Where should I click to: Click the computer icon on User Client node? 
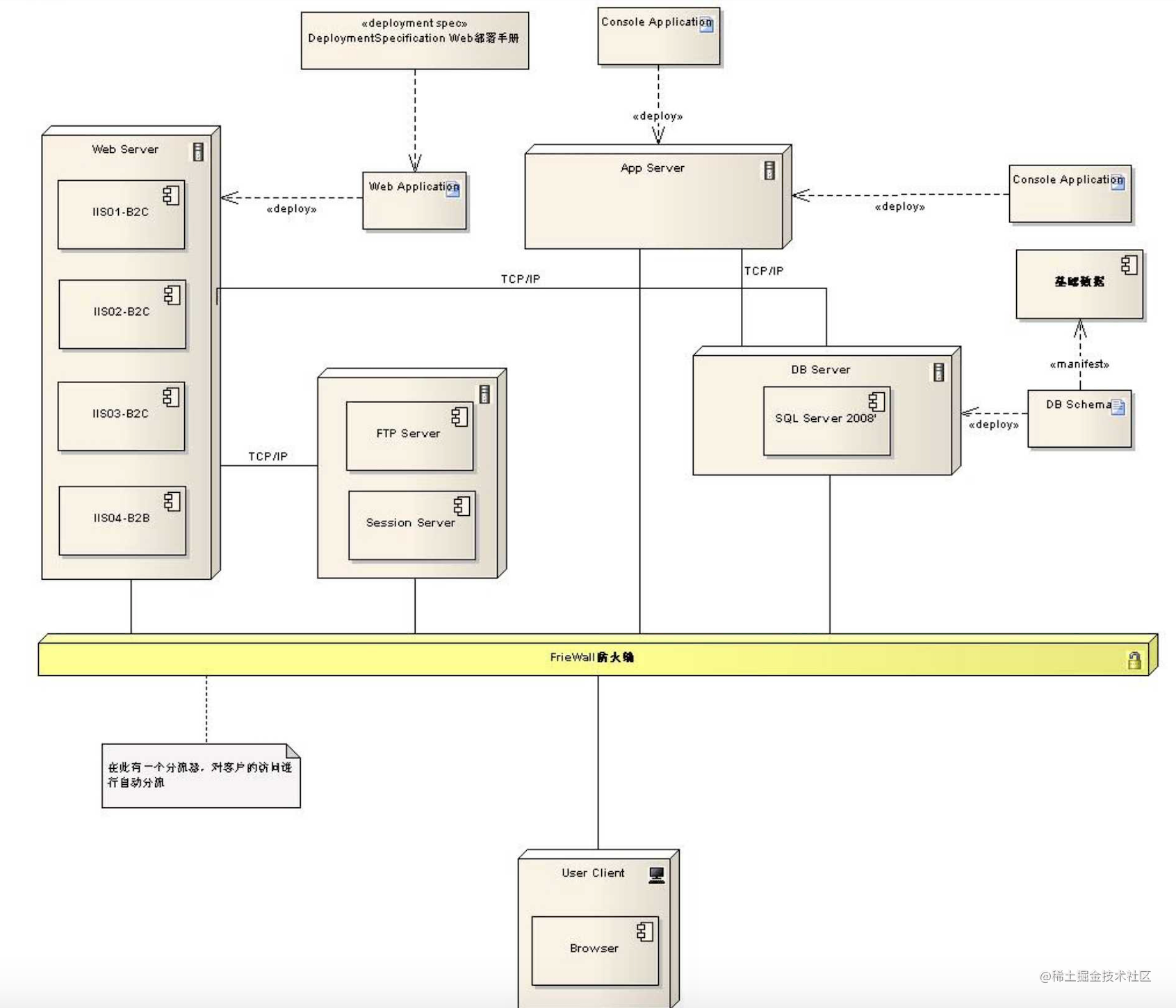656,875
